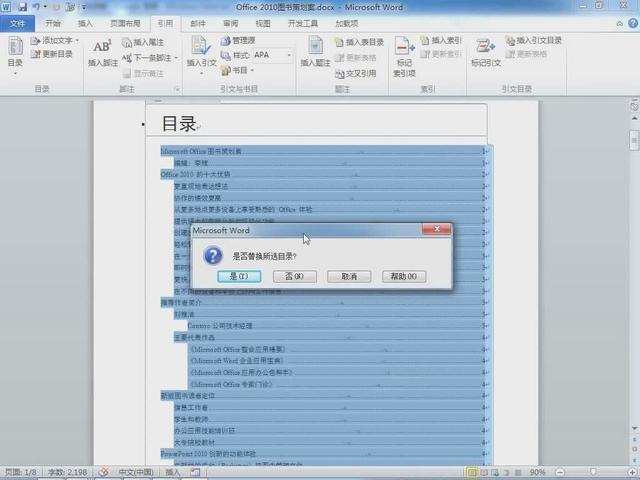640x480 pixels.
Task: Switch to the 视图 View tab
Action: coord(263,24)
